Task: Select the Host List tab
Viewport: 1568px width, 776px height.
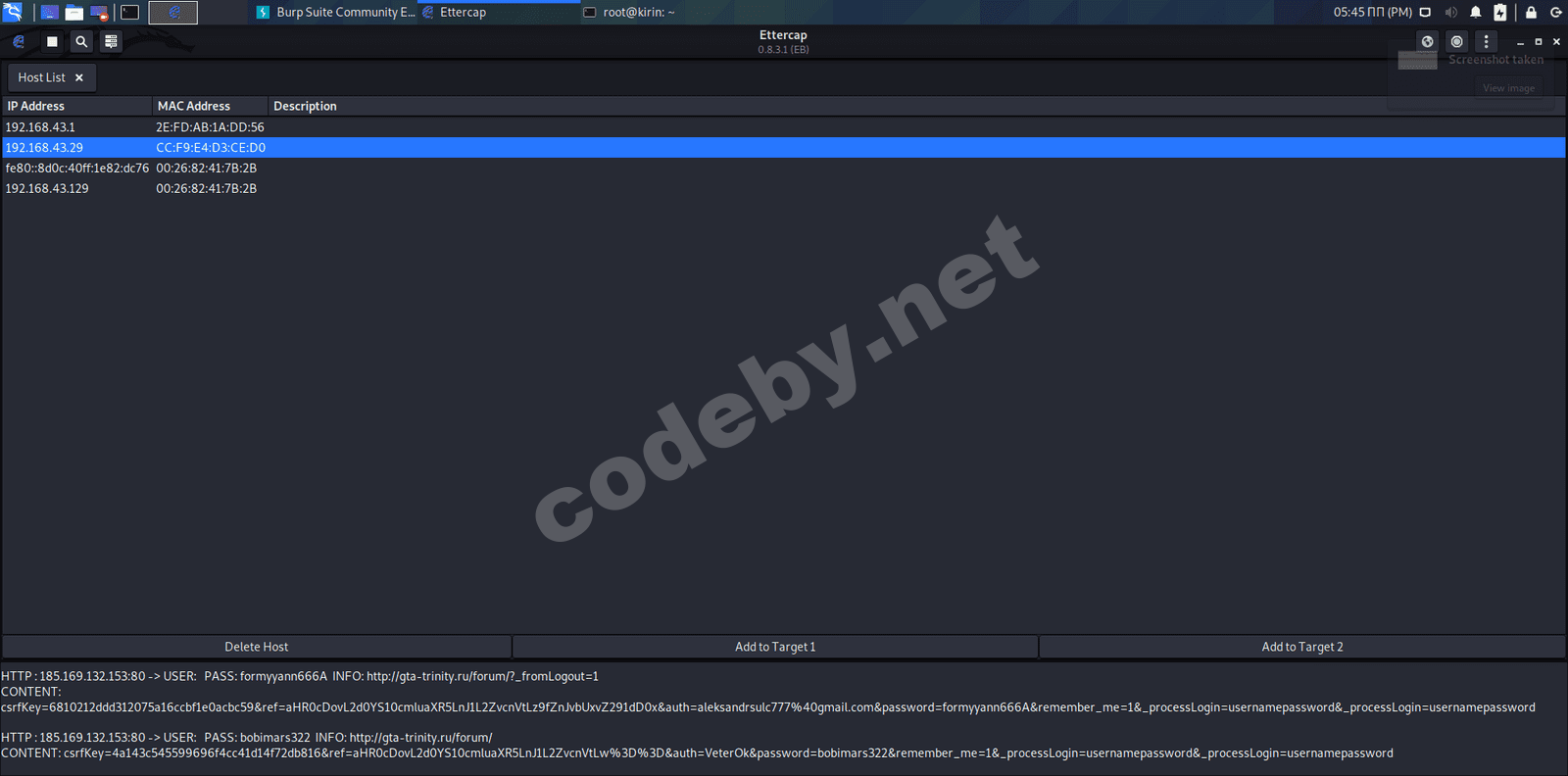Action: click(x=51, y=77)
